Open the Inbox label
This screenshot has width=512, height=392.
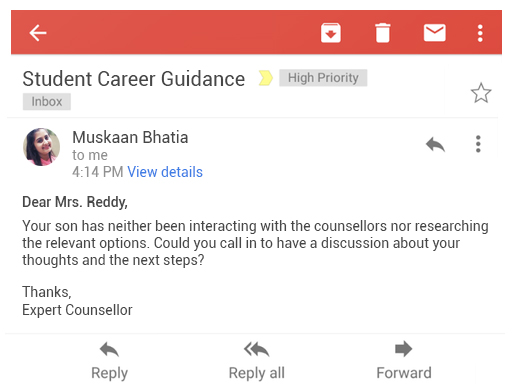[x=47, y=101]
